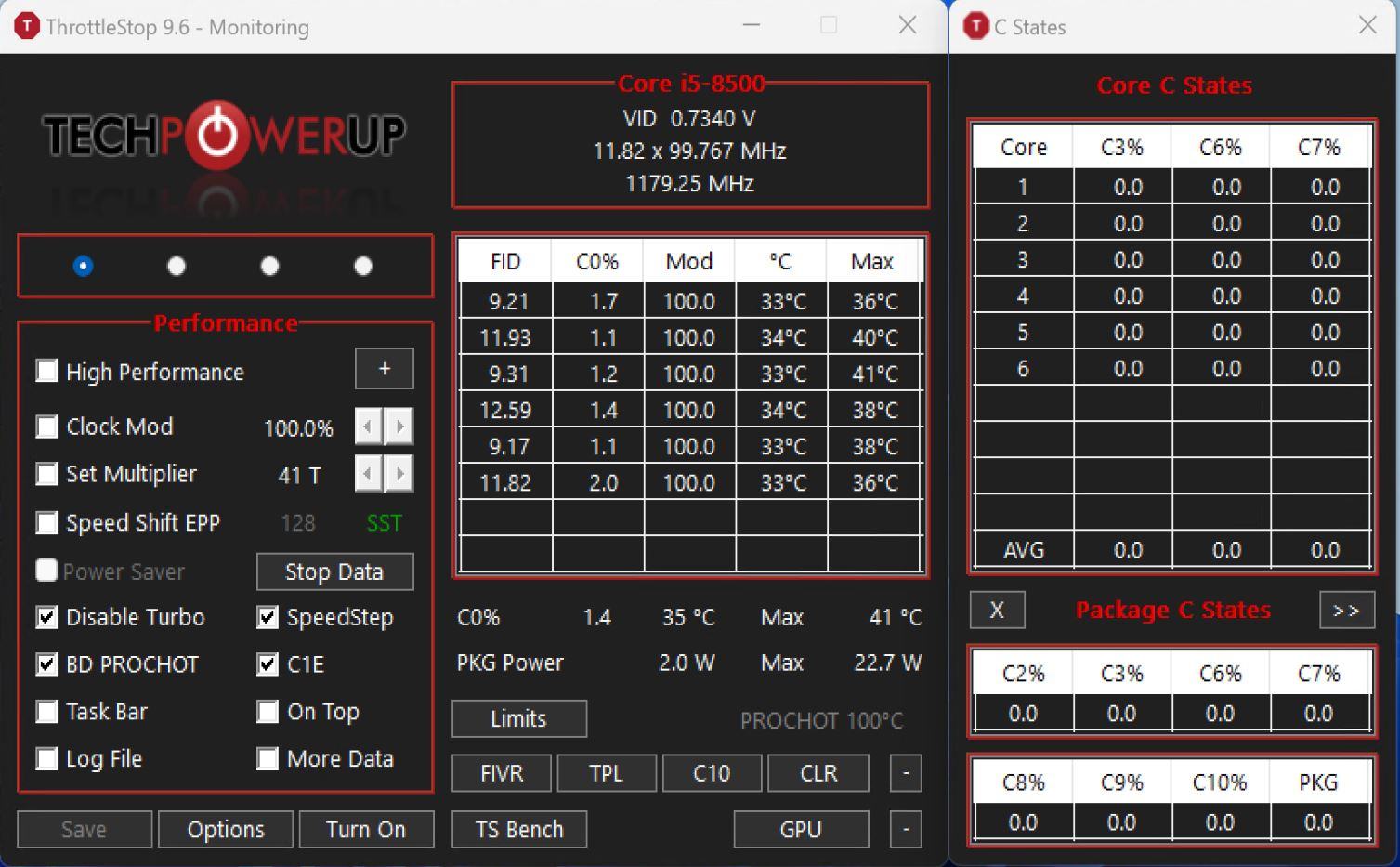Image resolution: width=1400 pixels, height=867 pixels.
Task: Launch TS Bench
Action: (x=519, y=829)
